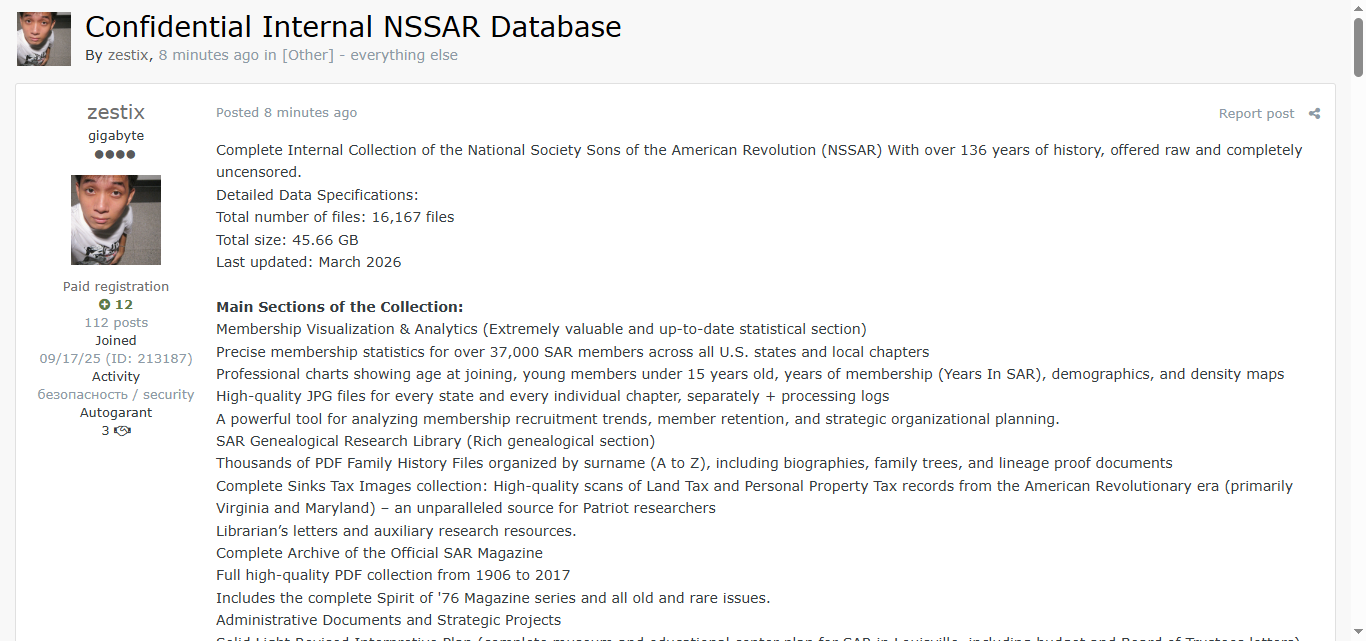Screen dimensions: 1366x641
Task: Click the vertical scrollbar thumb
Action: [x=1358, y=45]
